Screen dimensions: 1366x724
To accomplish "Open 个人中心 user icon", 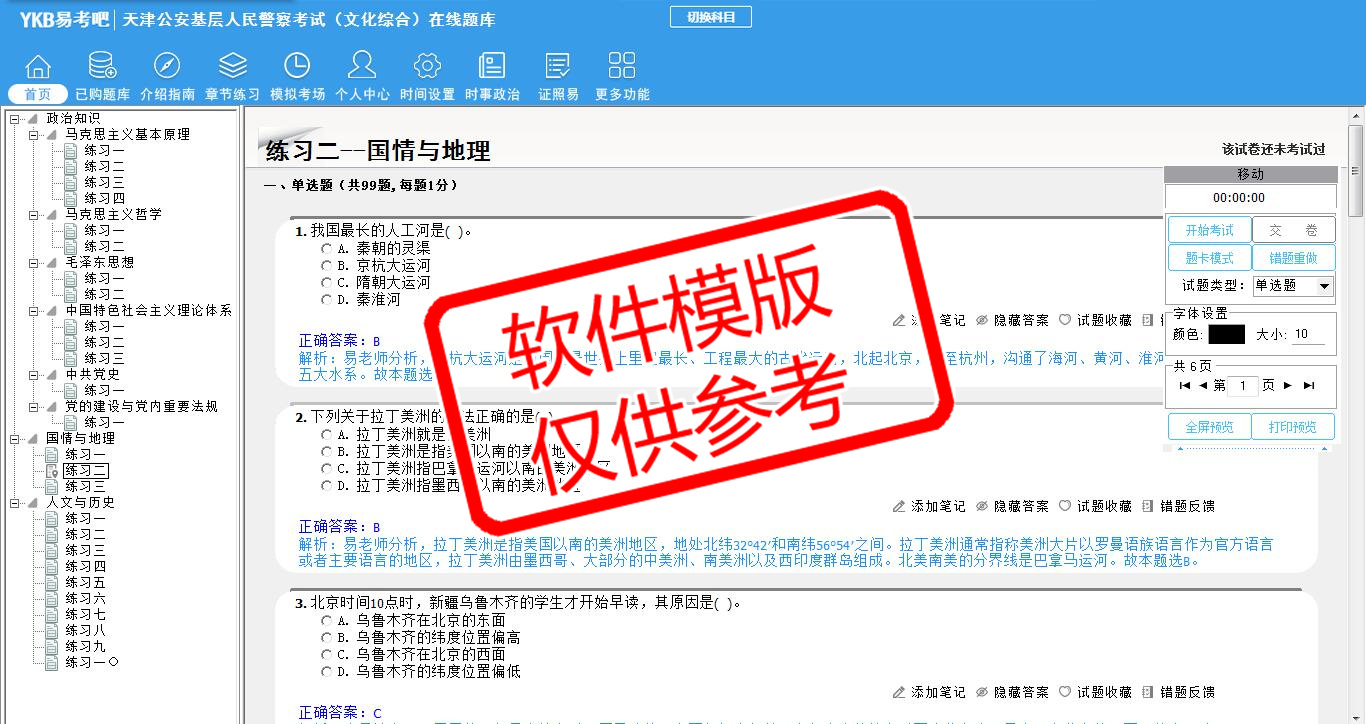I will tap(362, 65).
